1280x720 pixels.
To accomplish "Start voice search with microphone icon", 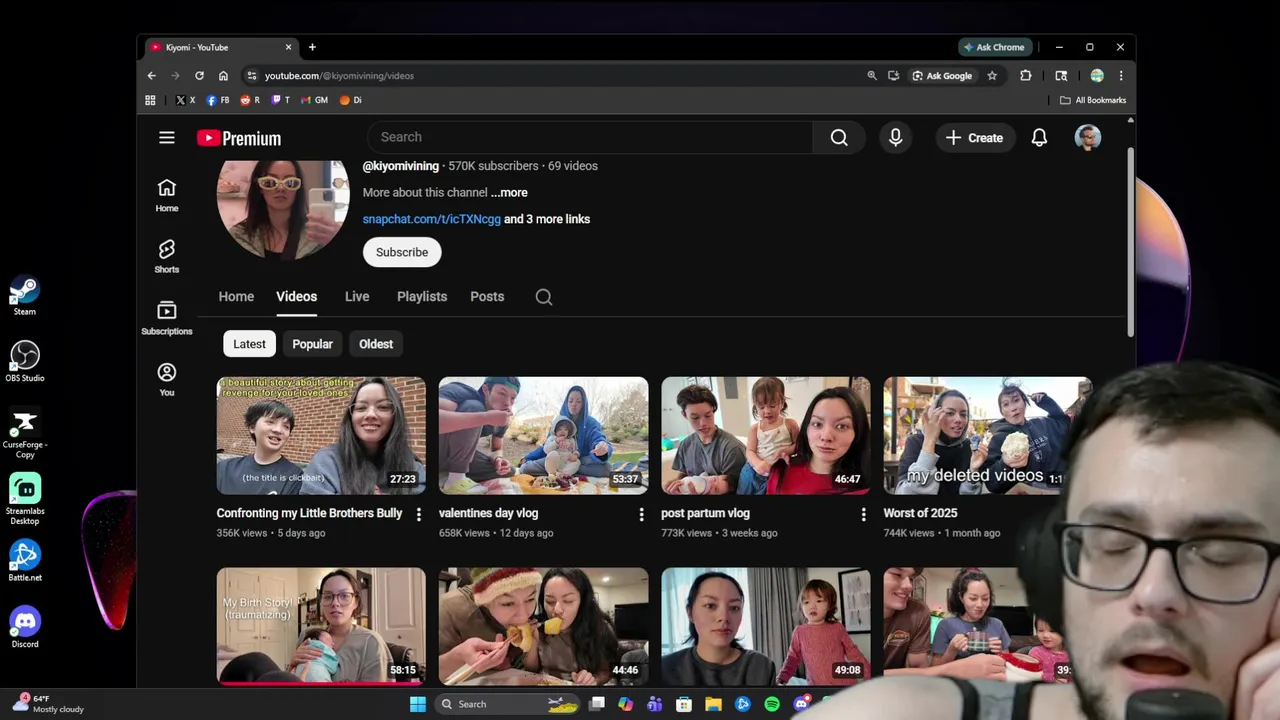I will tap(896, 138).
